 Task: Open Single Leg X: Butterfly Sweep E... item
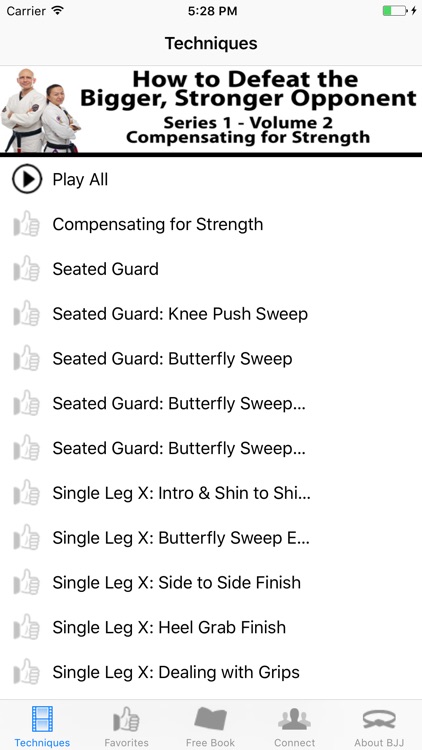click(x=211, y=538)
